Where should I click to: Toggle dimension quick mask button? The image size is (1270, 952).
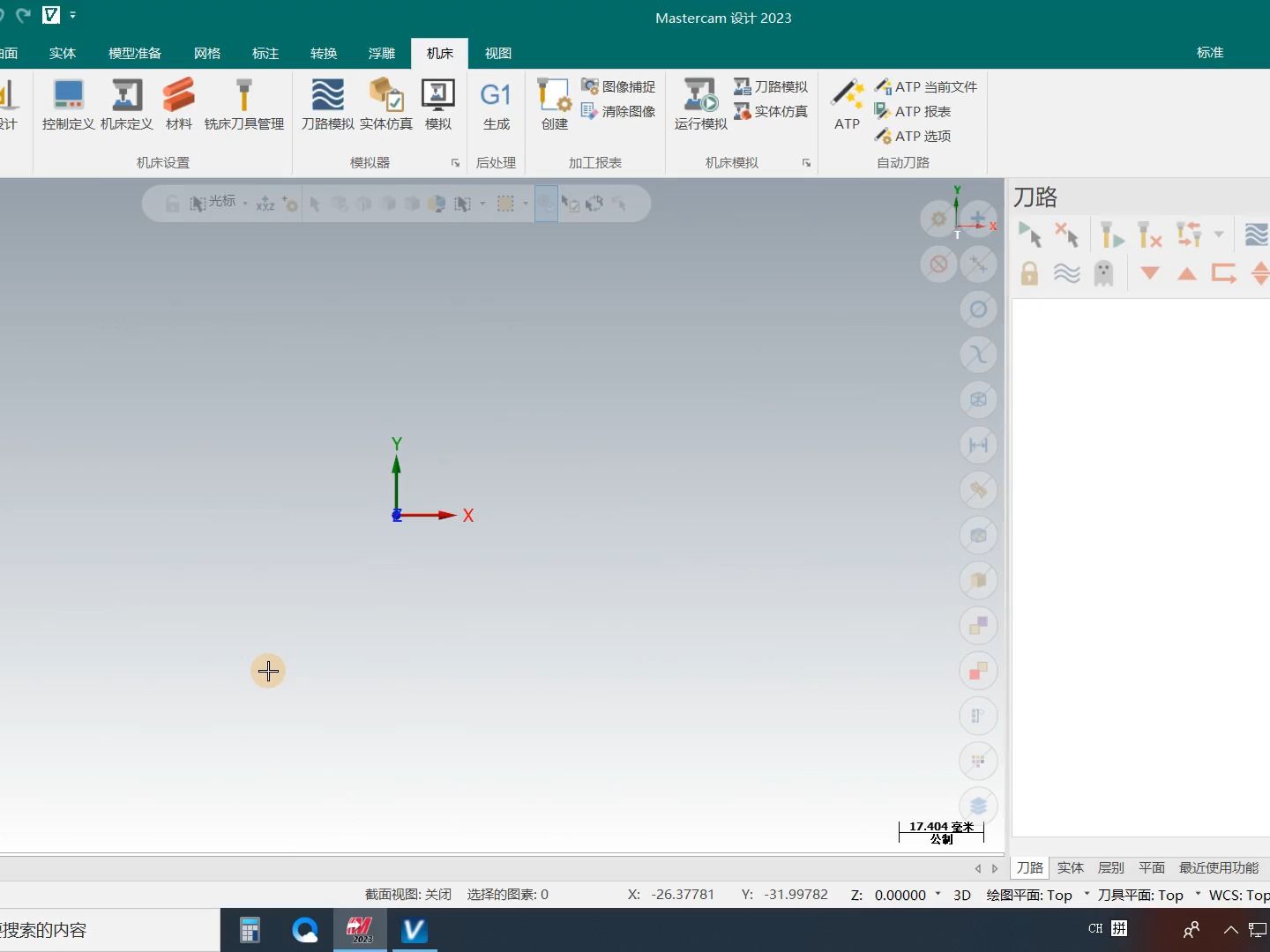click(978, 445)
